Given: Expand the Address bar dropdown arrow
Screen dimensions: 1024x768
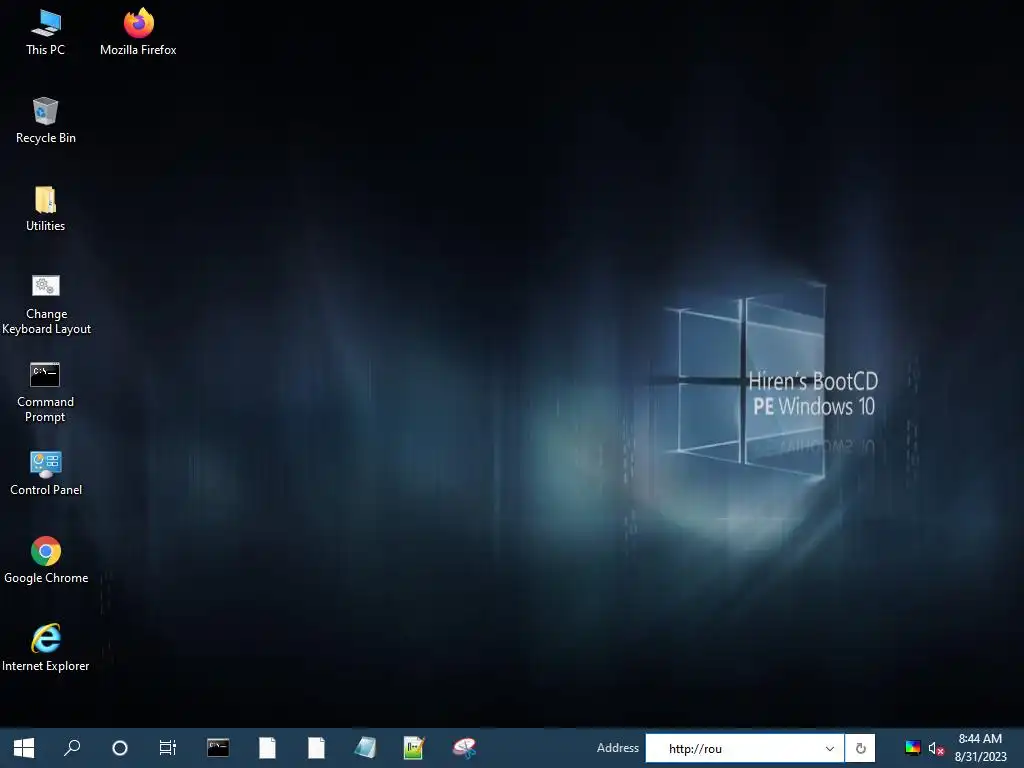Looking at the screenshot, I should pos(830,748).
